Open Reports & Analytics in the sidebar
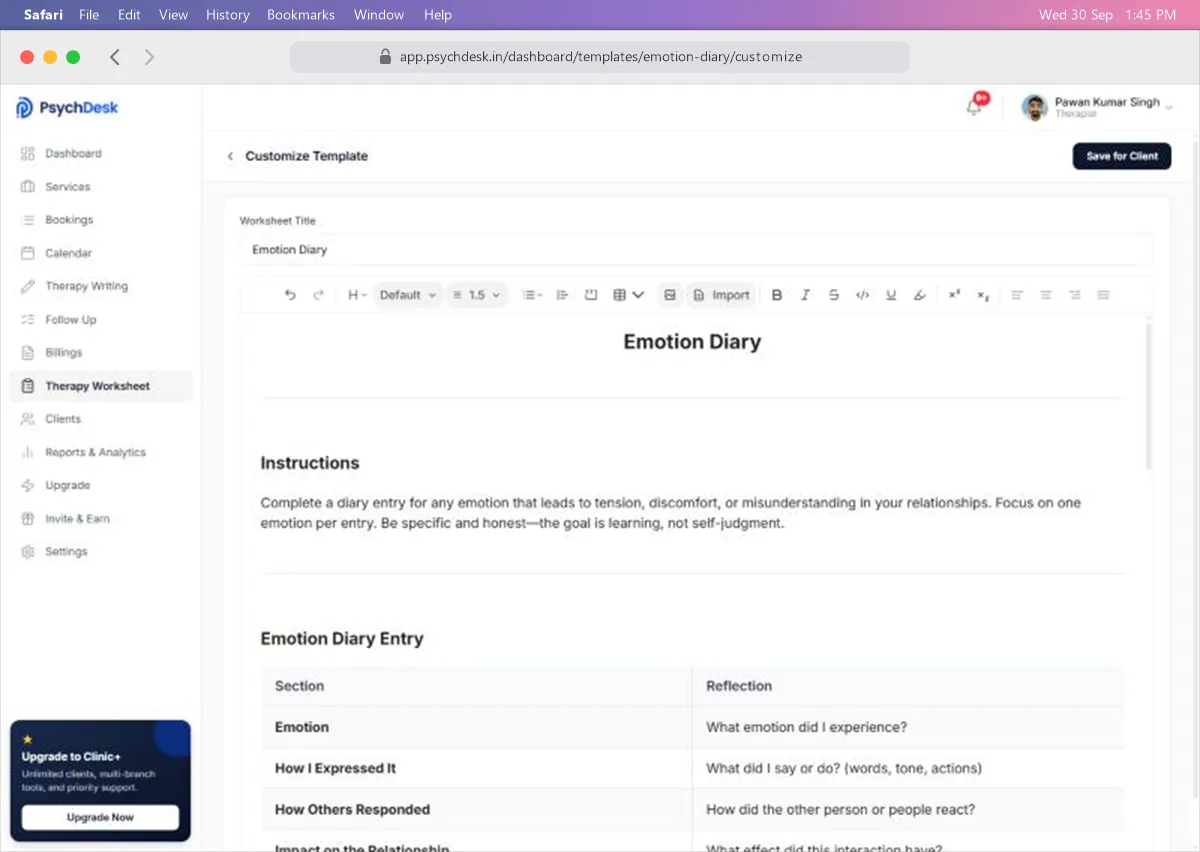This screenshot has width=1200, height=852. [x=100, y=452]
